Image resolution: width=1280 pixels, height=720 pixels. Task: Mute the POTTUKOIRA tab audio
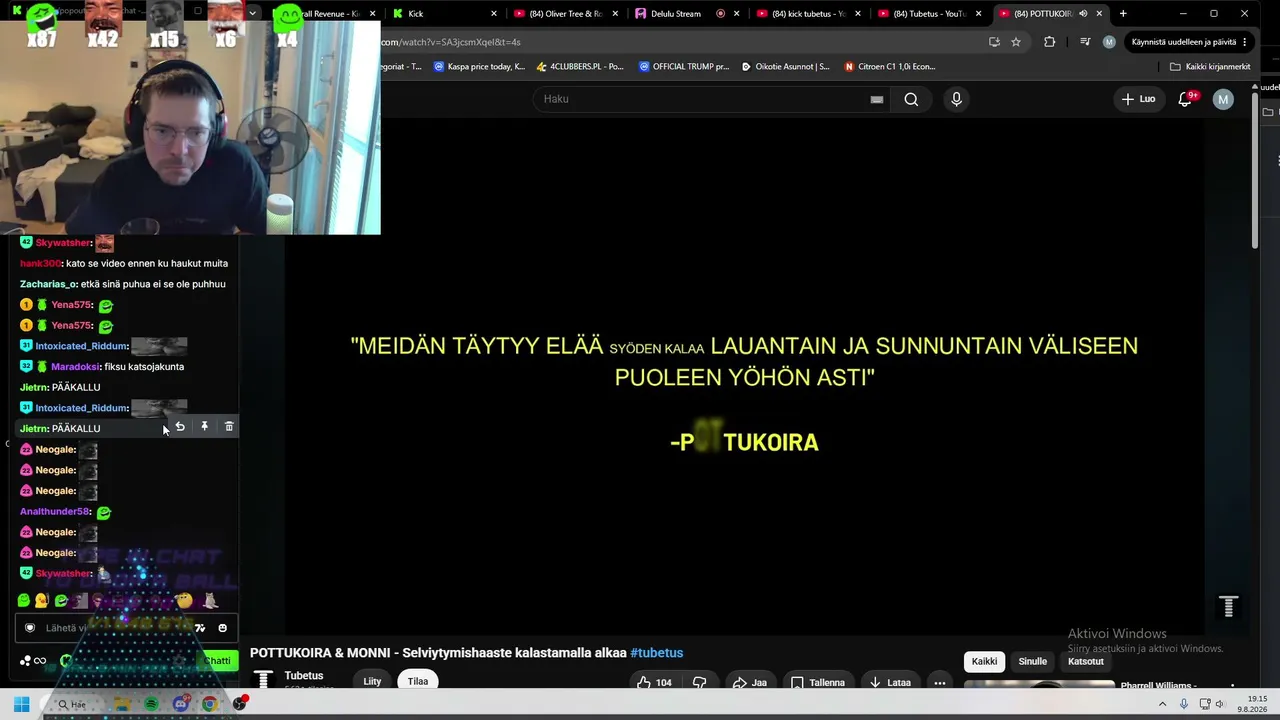tap(1083, 14)
